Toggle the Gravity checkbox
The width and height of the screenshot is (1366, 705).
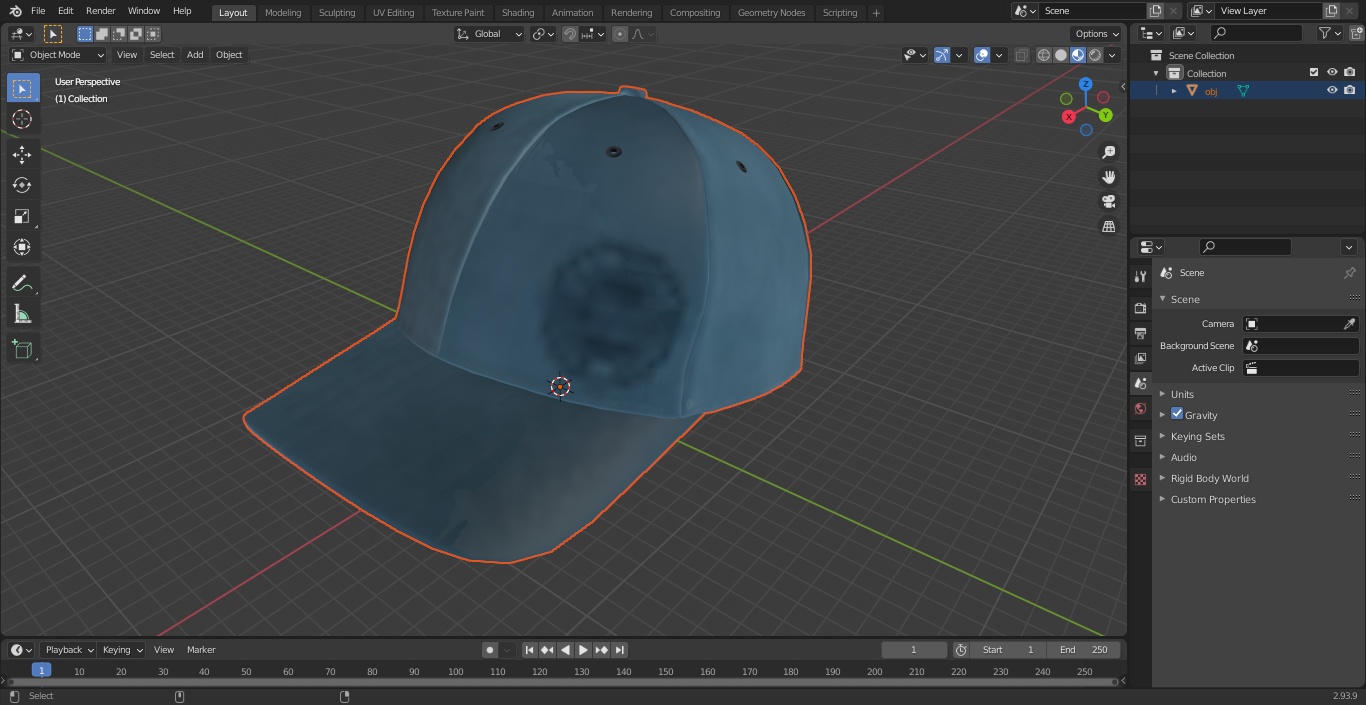(x=1177, y=414)
